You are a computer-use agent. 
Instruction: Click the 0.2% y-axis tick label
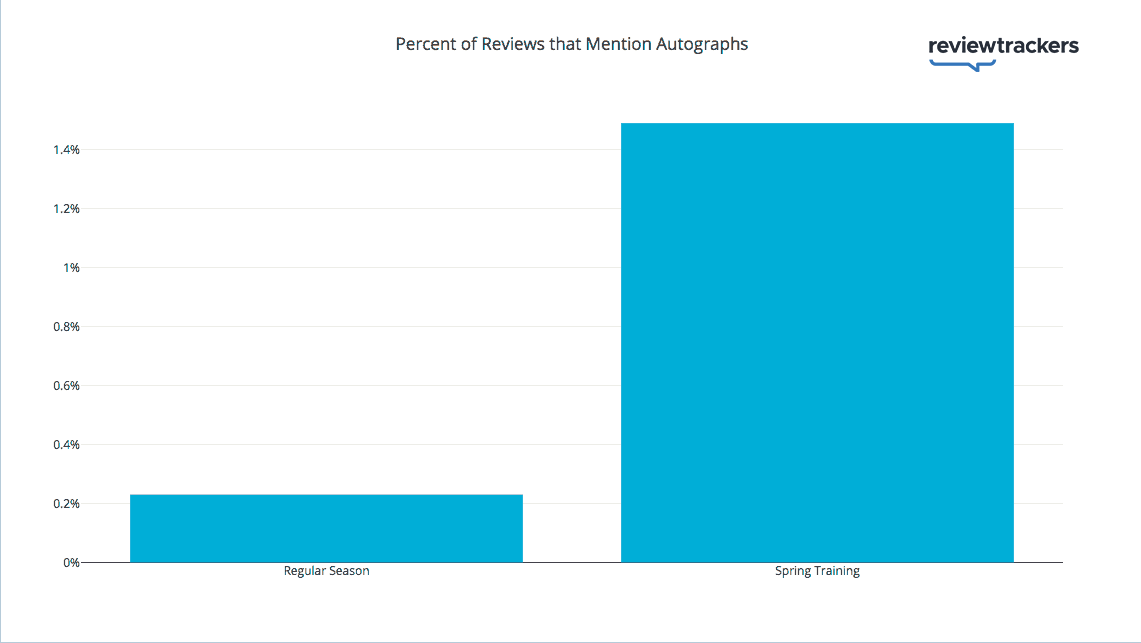pyautogui.click(x=66, y=504)
